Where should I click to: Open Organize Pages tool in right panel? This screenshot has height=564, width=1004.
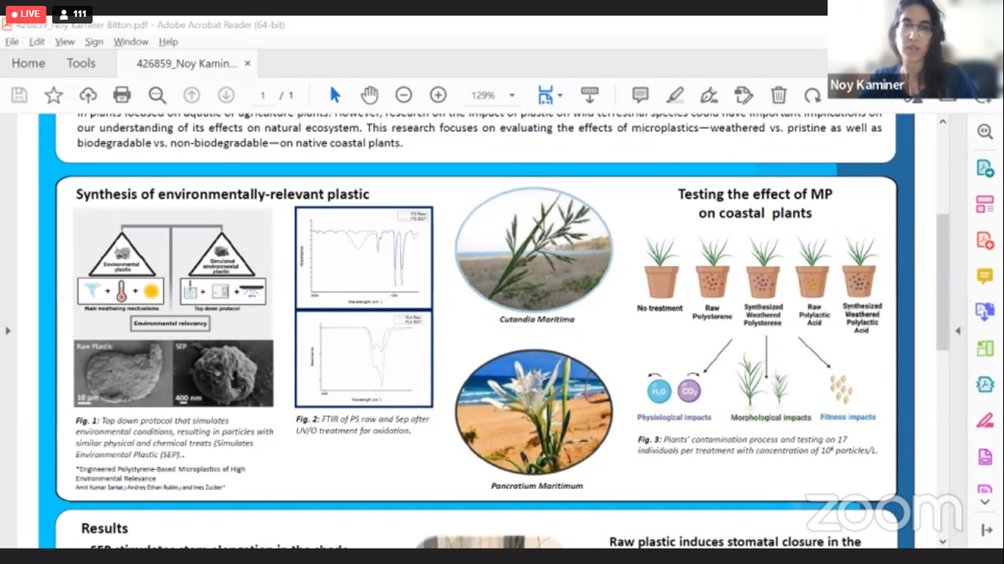point(985,204)
